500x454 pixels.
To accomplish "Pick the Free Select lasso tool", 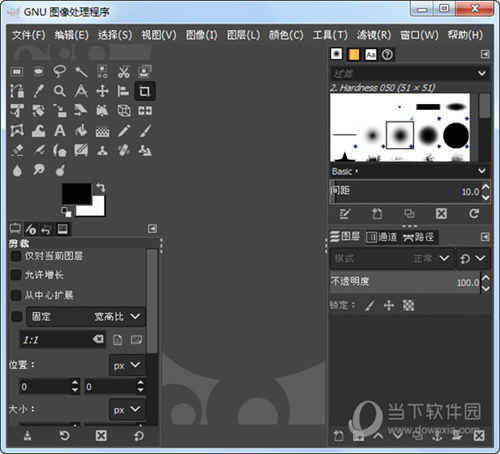I will coord(60,72).
